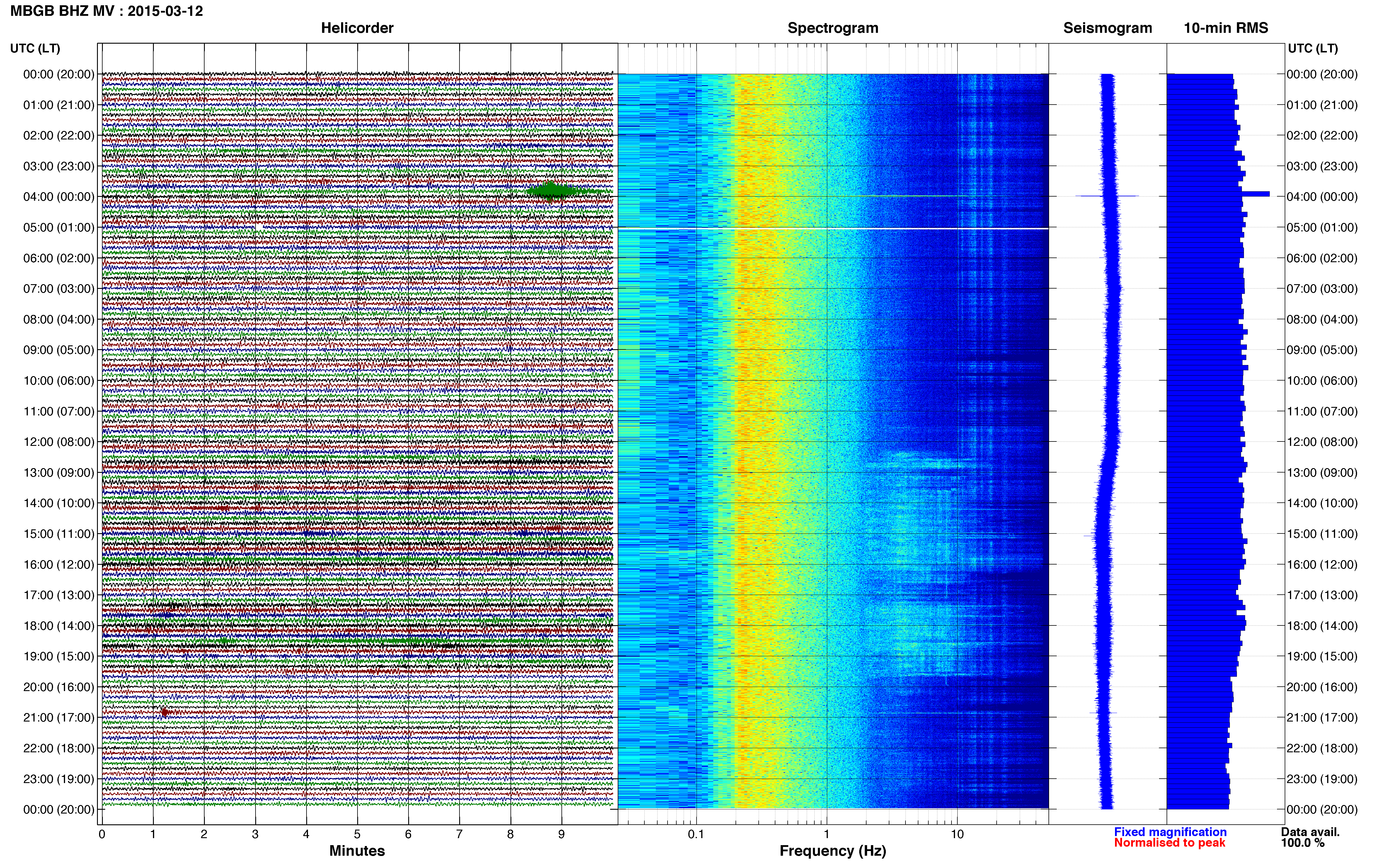Click the left "19:00 (15:00)" time label
Viewport: 1389px width, 868px height.
click(59, 656)
